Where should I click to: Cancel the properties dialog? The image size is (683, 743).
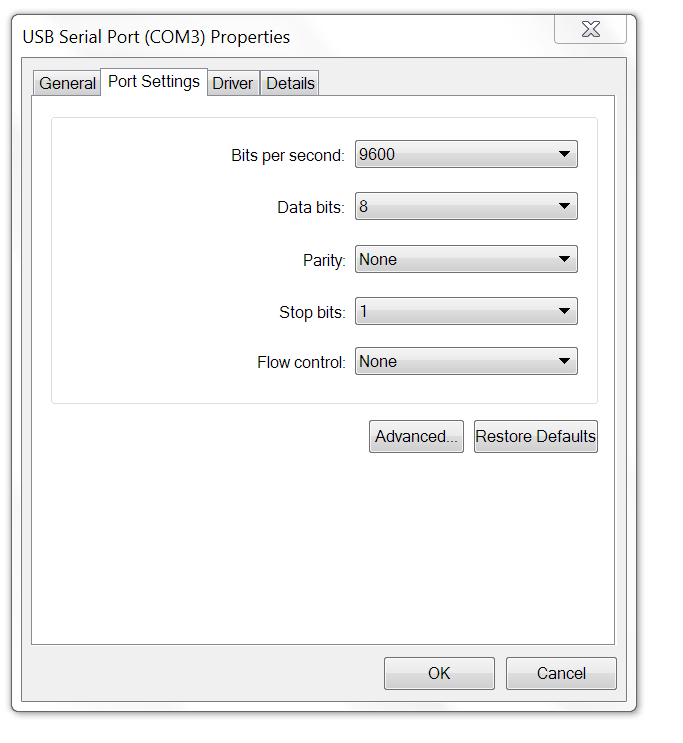561,673
